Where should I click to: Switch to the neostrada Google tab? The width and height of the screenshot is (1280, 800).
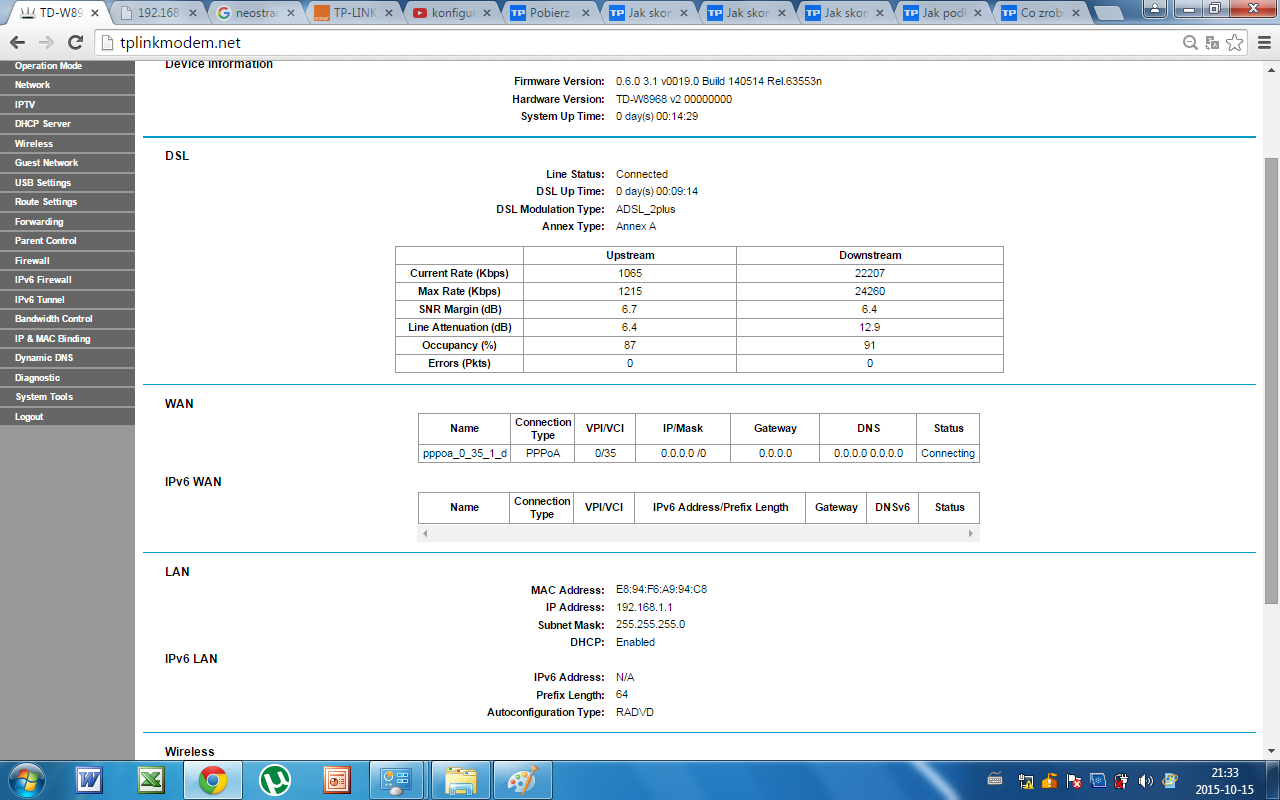[x=254, y=13]
